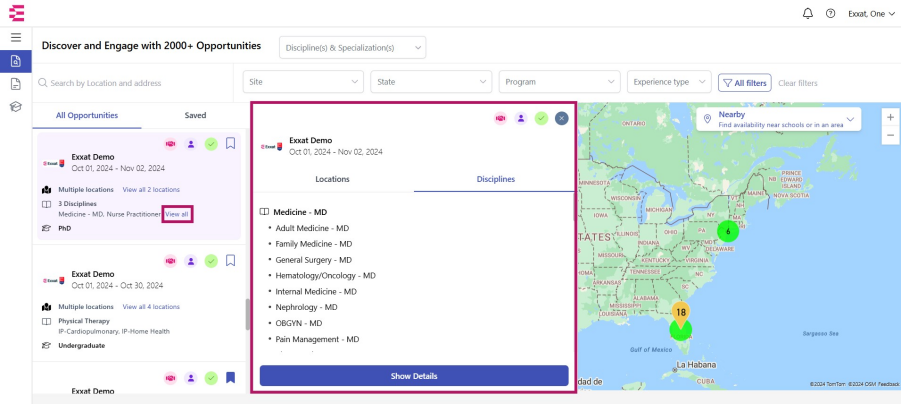Click Family Medicine - MD item
The width and height of the screenshot is (902, 404).
314,244
